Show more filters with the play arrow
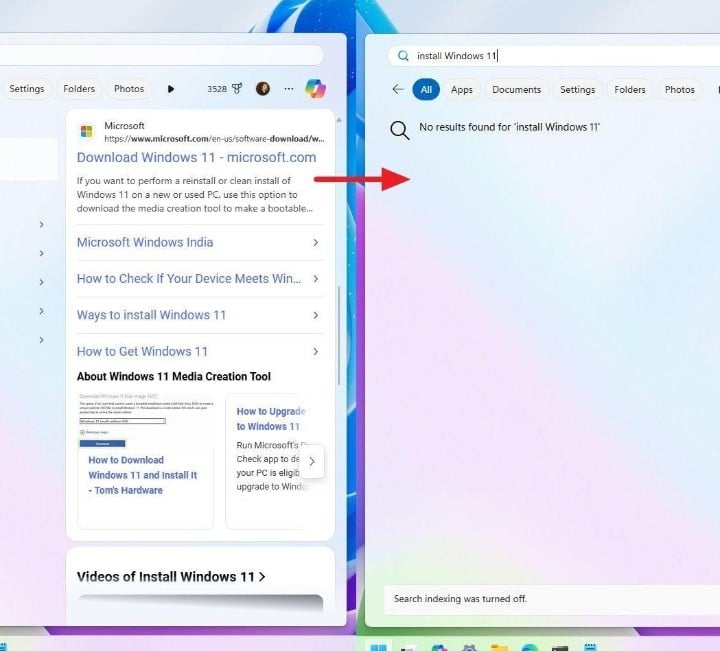The height and width of the screenshot is (651, 720). tap(171, 89)
